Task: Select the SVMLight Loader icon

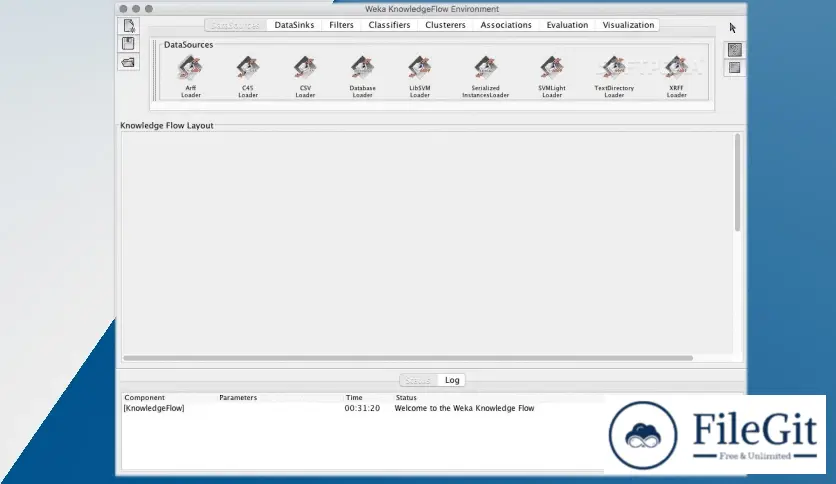Action: tap(552, 77)
